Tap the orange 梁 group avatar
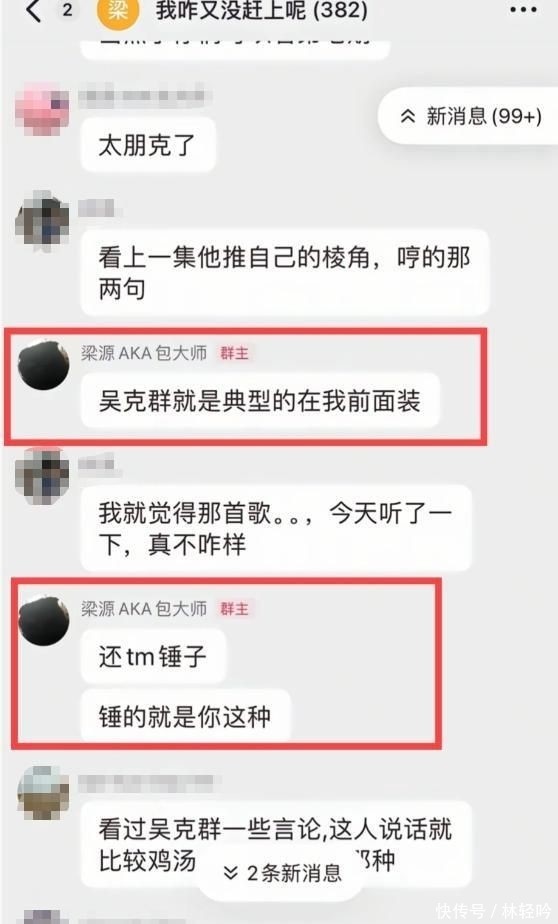Viewport: 558px width, 924px height. click(x=118, y=12)
